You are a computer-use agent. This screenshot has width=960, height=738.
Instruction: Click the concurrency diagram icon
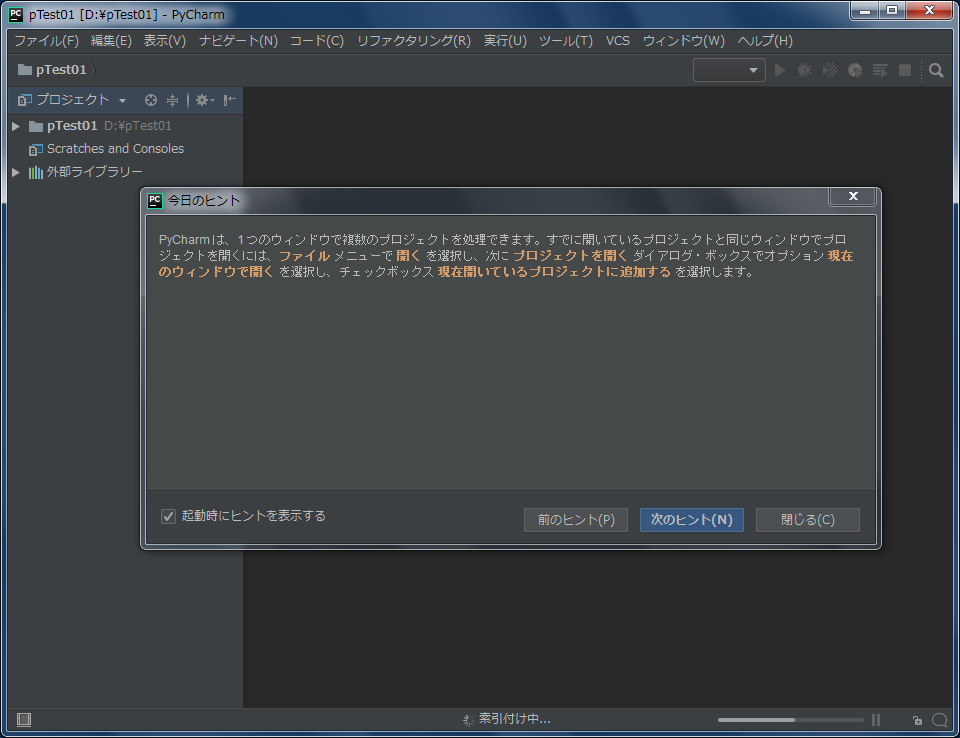[880, 70]
